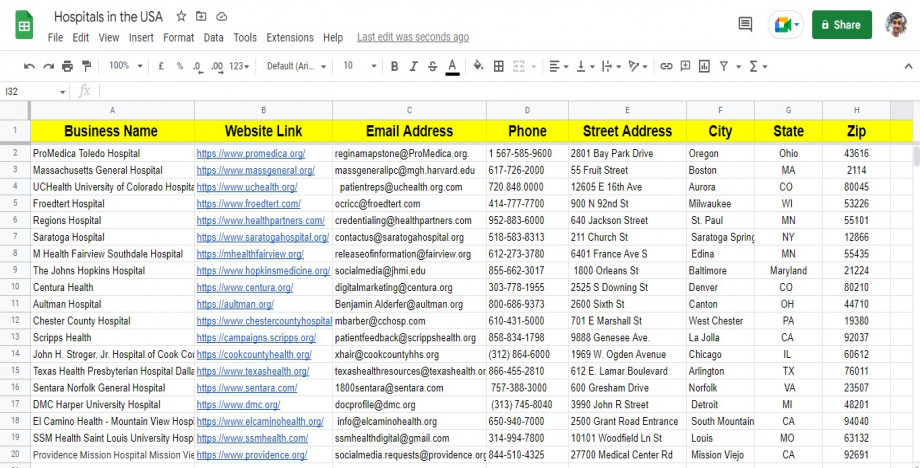
Task: Open the Borders tool
Action: pos(499,66)
